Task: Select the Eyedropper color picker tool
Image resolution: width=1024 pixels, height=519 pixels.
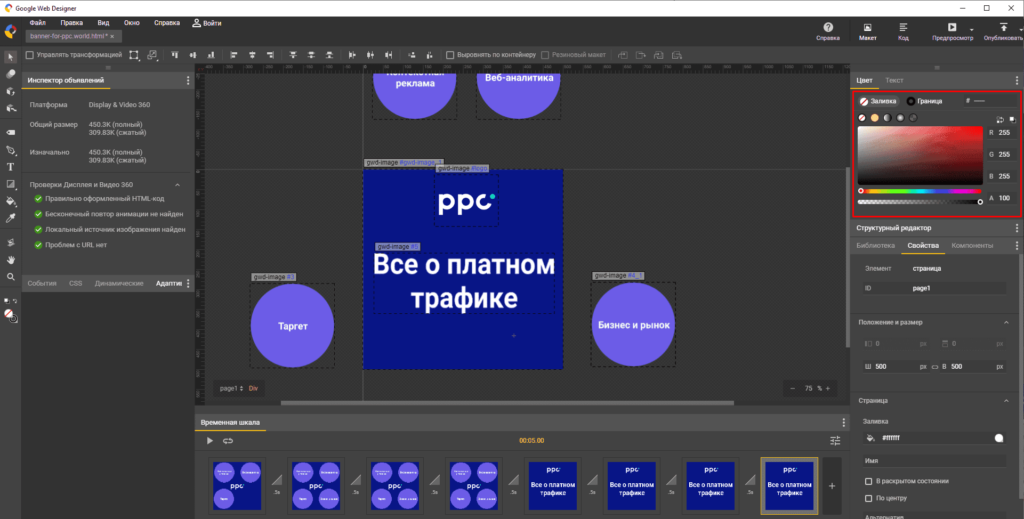Action: click(x=10, y=217)
